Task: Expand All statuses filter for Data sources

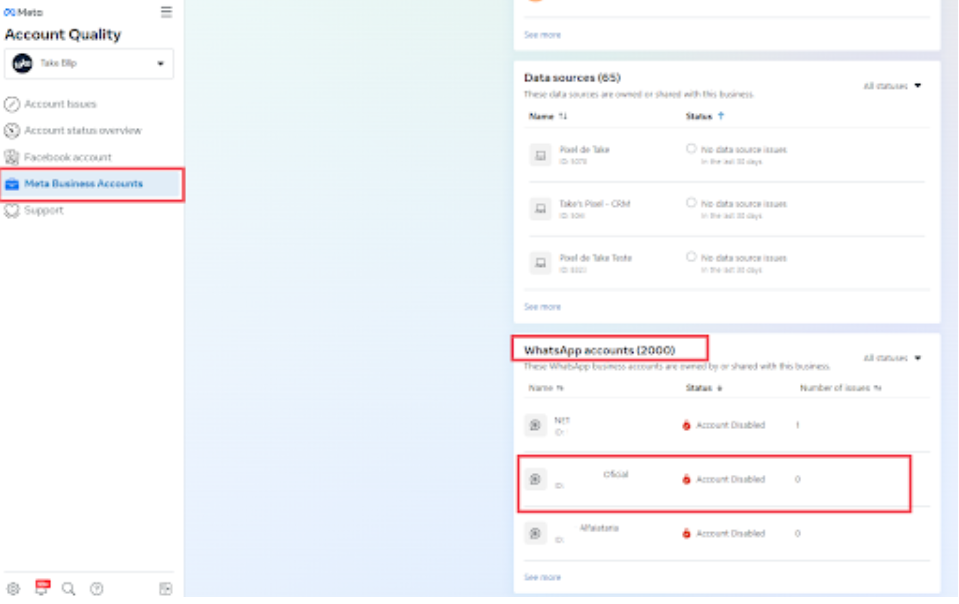Action: pos(892,86)
